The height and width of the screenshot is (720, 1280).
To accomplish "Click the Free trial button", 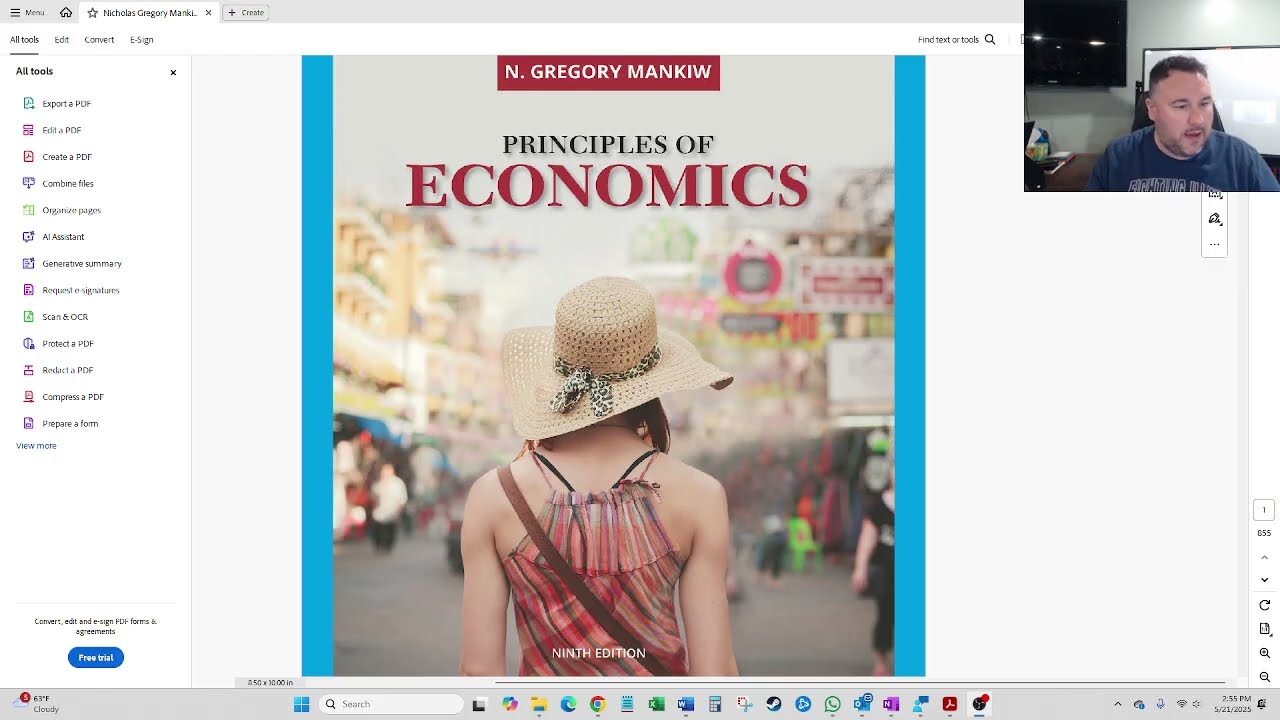I will (96, 657).
